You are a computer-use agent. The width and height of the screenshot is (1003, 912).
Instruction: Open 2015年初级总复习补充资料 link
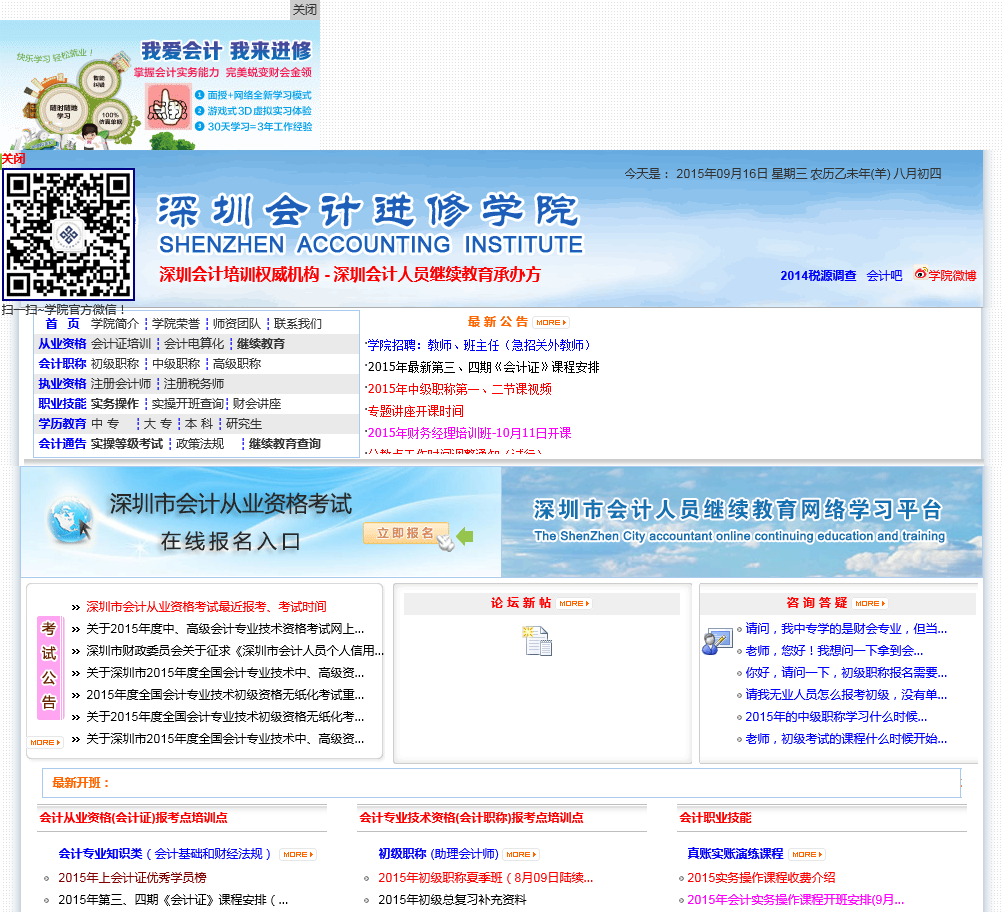point(452,900)
